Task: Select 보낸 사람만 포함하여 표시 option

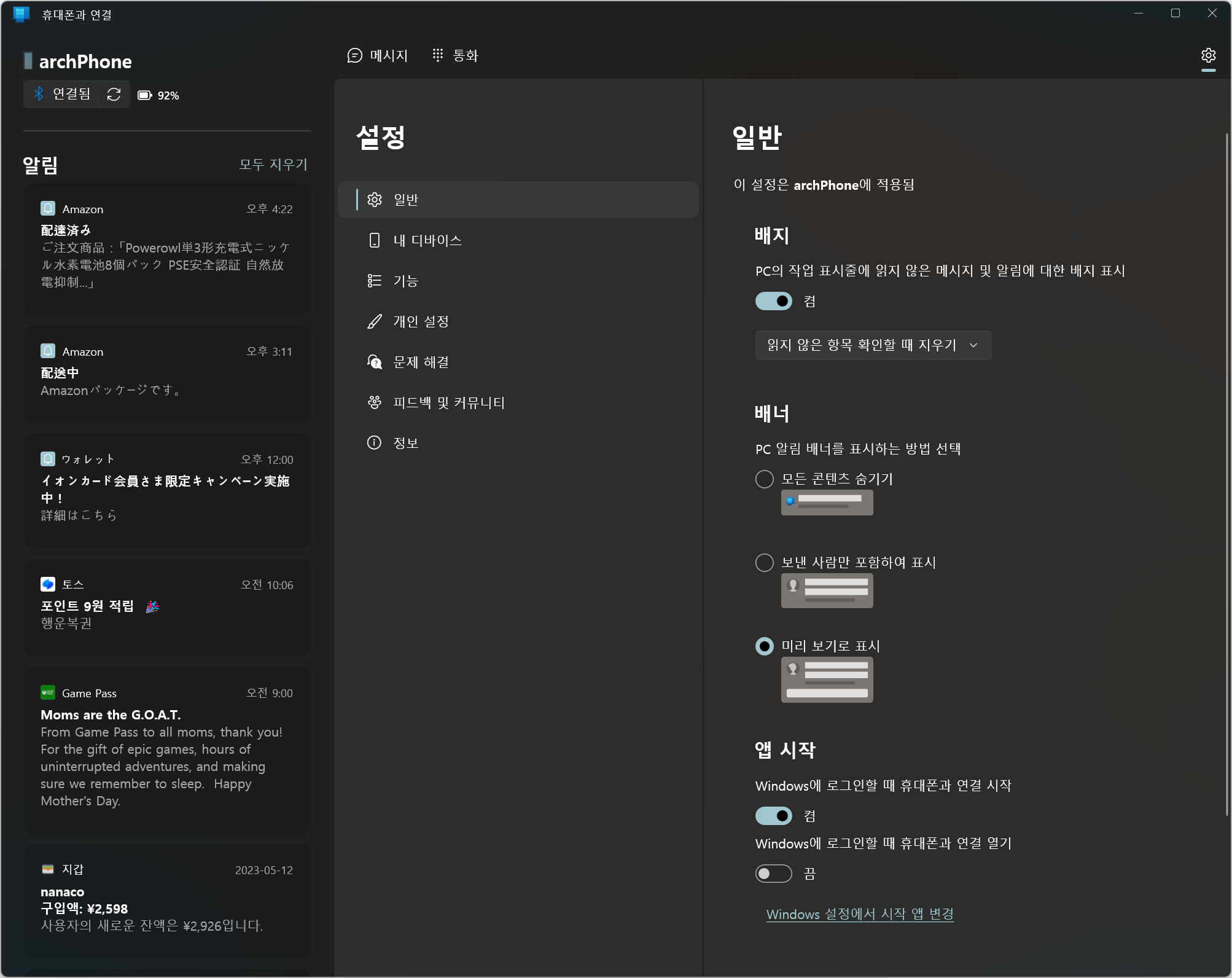Action: click(764, 563)
